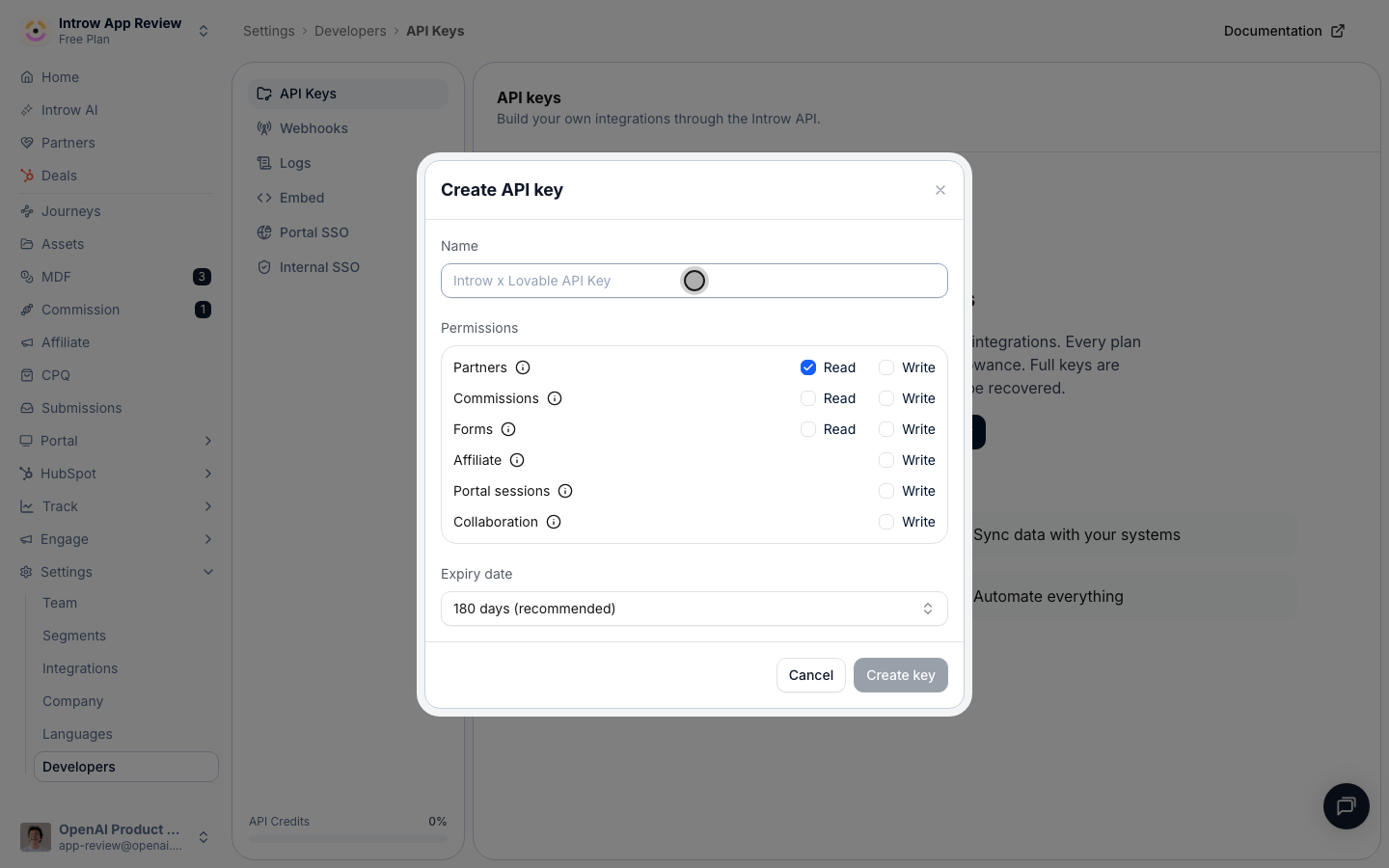The height and width of the screenshot is (868, 1389).
Task: Click the Assets folder icon
Action: point(27,244)
